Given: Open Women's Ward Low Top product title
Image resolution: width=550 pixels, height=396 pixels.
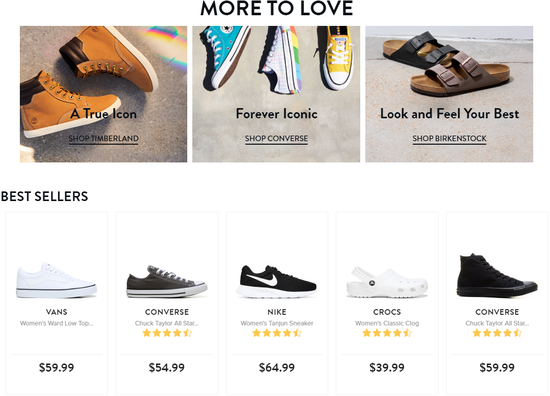Looking at the screenshot, I should point(56,323).
